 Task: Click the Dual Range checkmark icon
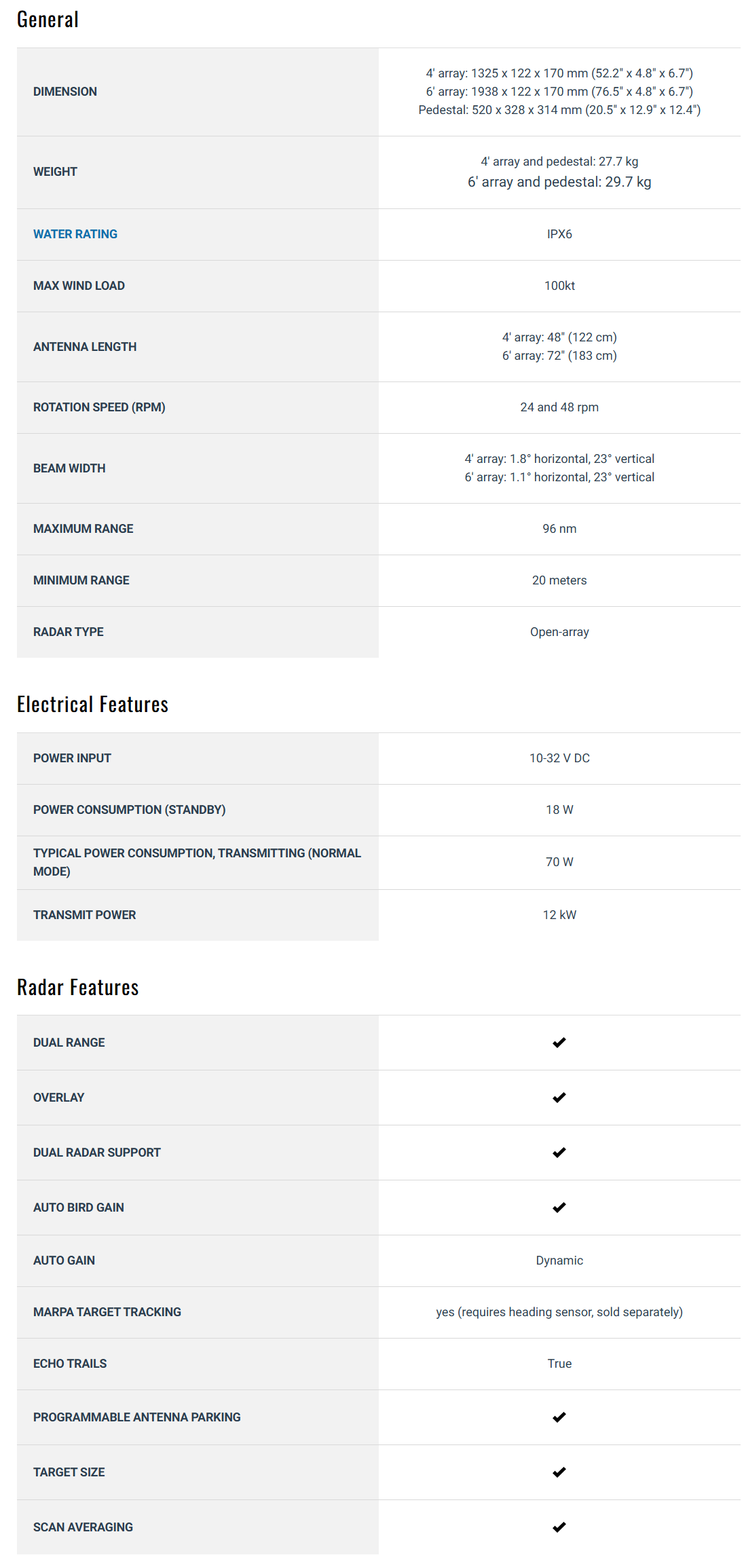tap(559, 1043)
